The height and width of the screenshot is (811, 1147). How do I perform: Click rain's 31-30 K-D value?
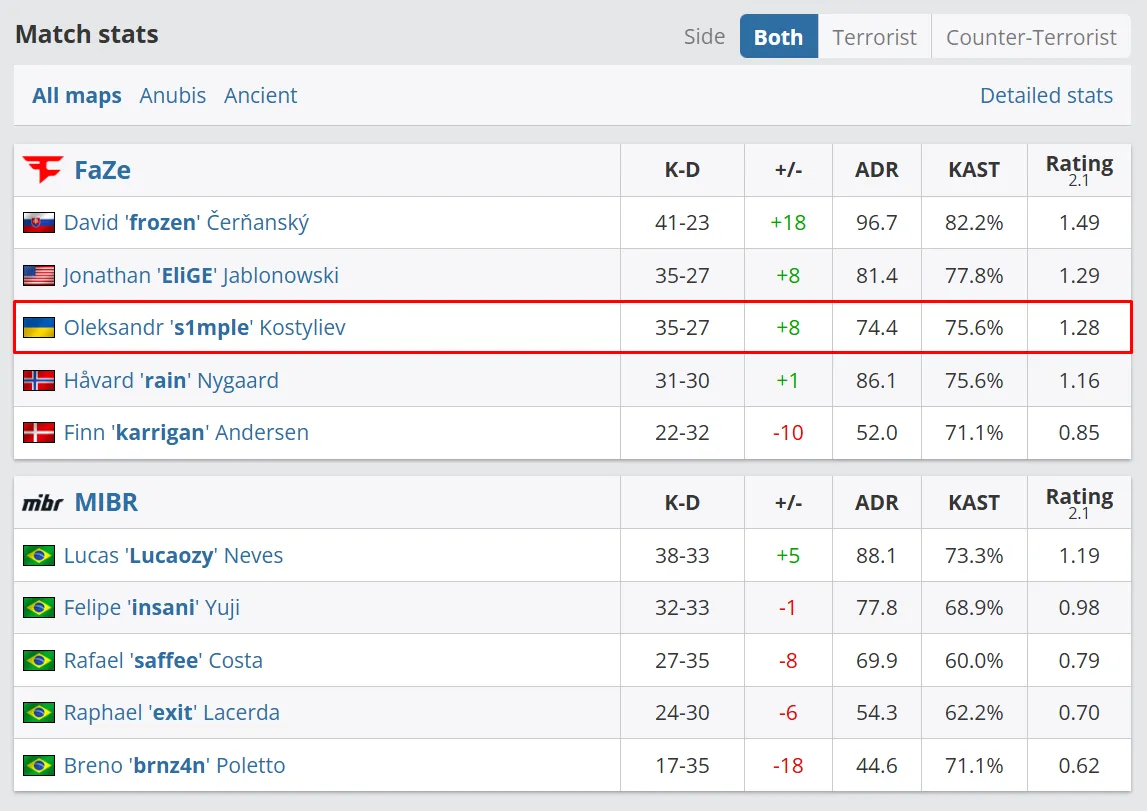pyautogui.click(x=682, y=380)
